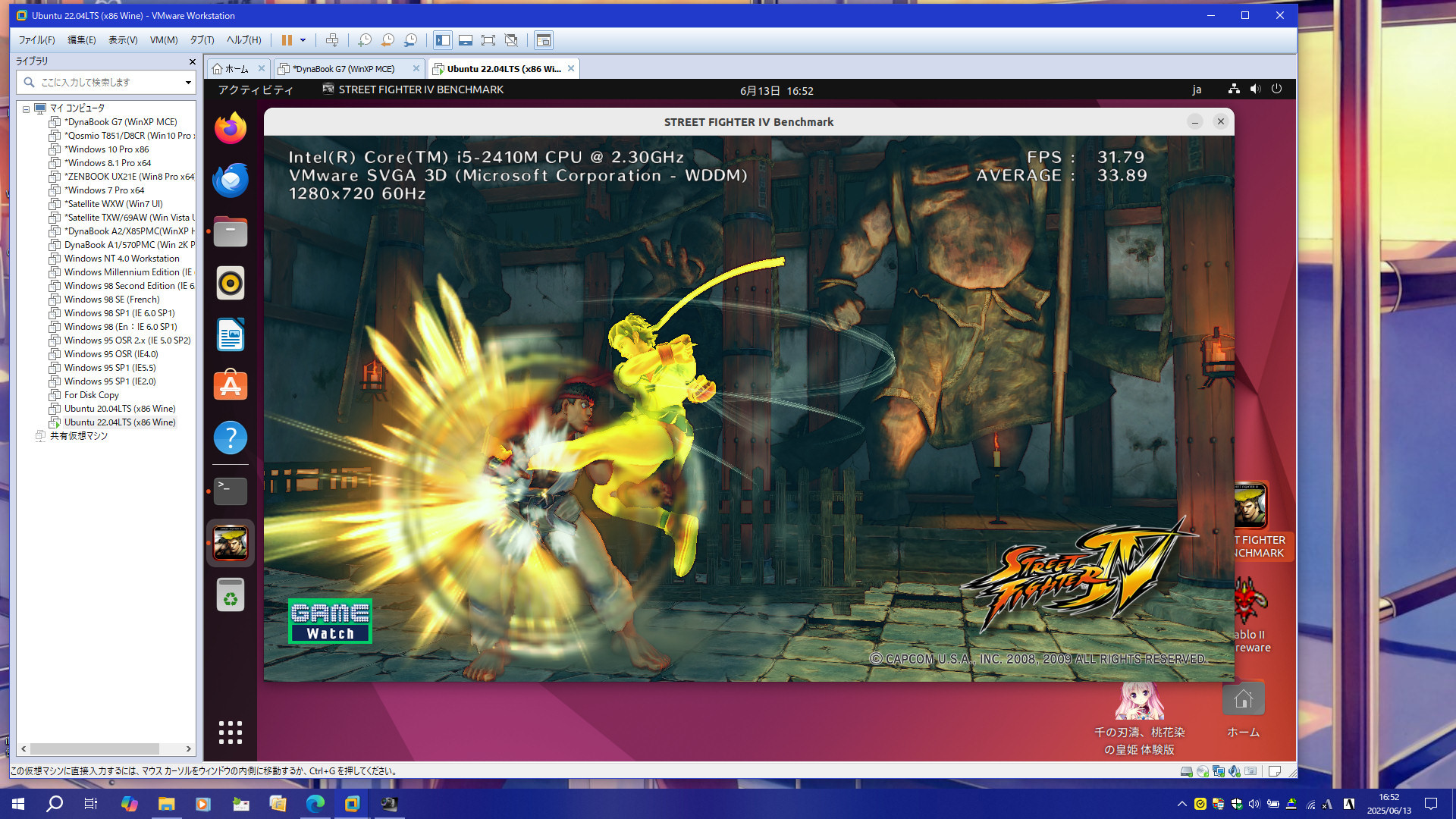The image size is (1456, 819).
Task: Click the console view toolbar icon
Action: click(543, 40)
